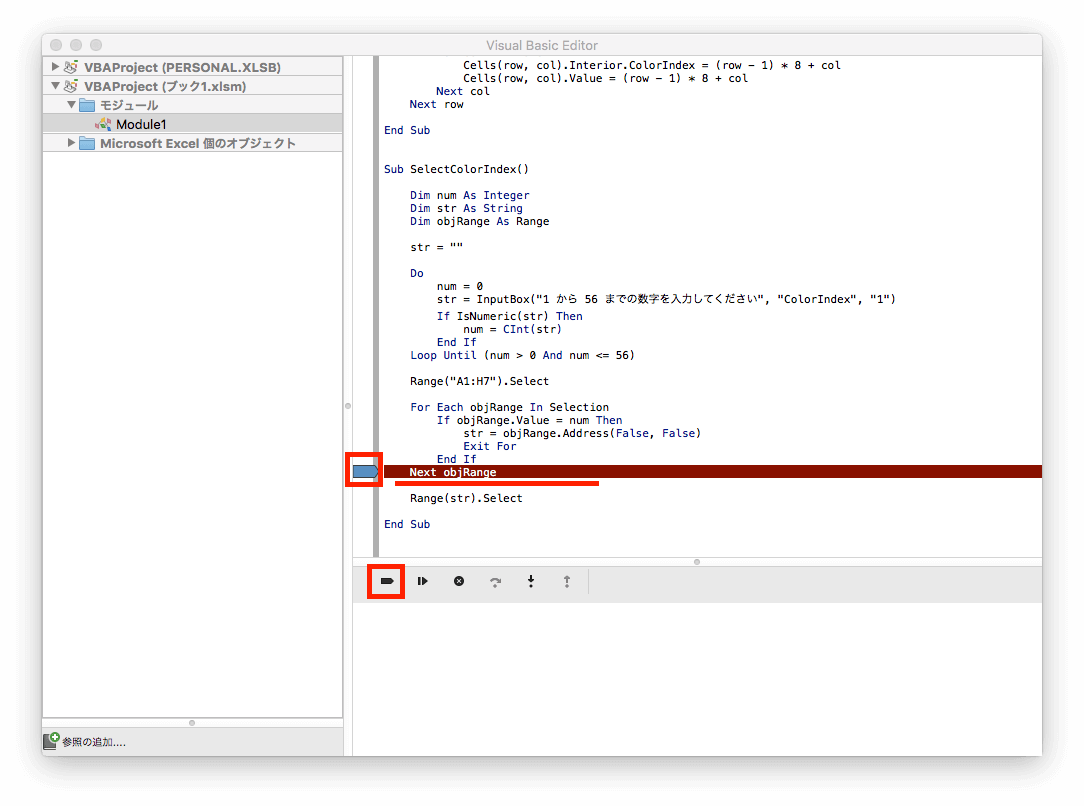The width and height of the screenshot is (1084, 806).
Task: Collapse the モジュール folder
Action: [71, 105]
